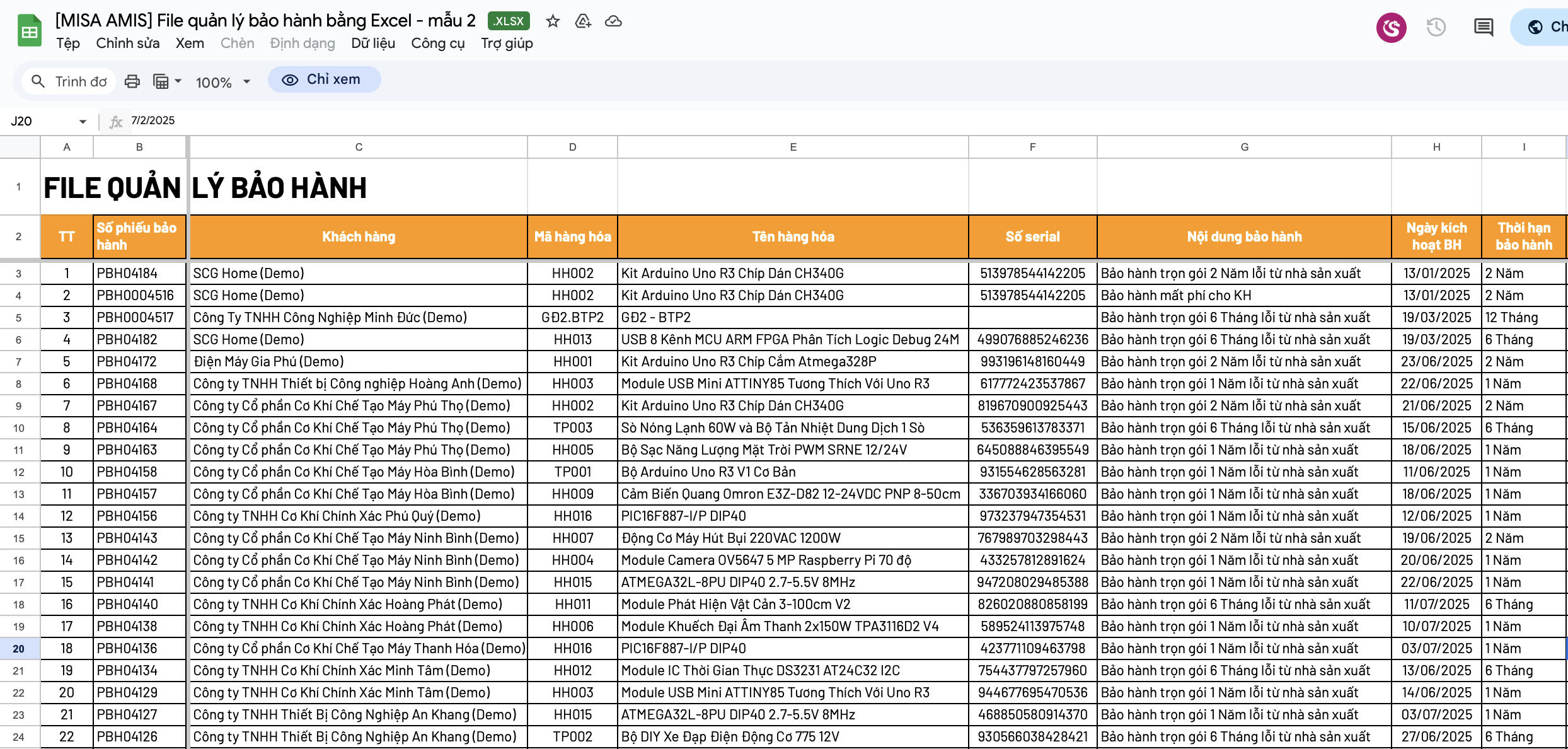Show all comments via the comment icon

point(1482,27)
